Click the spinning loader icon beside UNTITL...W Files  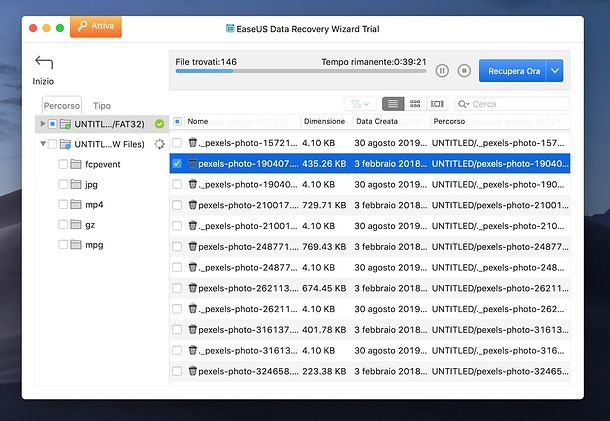point(160,144)
